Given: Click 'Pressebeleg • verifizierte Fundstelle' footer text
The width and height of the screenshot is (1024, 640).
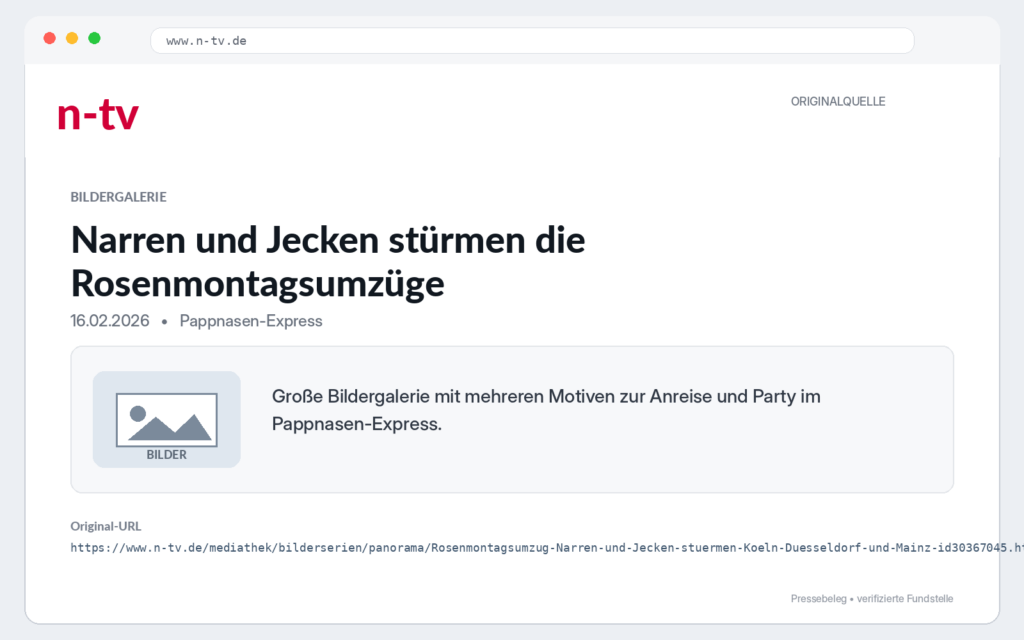Looking at the screenshot, I should pyautogui.click(x=872, y=599).
